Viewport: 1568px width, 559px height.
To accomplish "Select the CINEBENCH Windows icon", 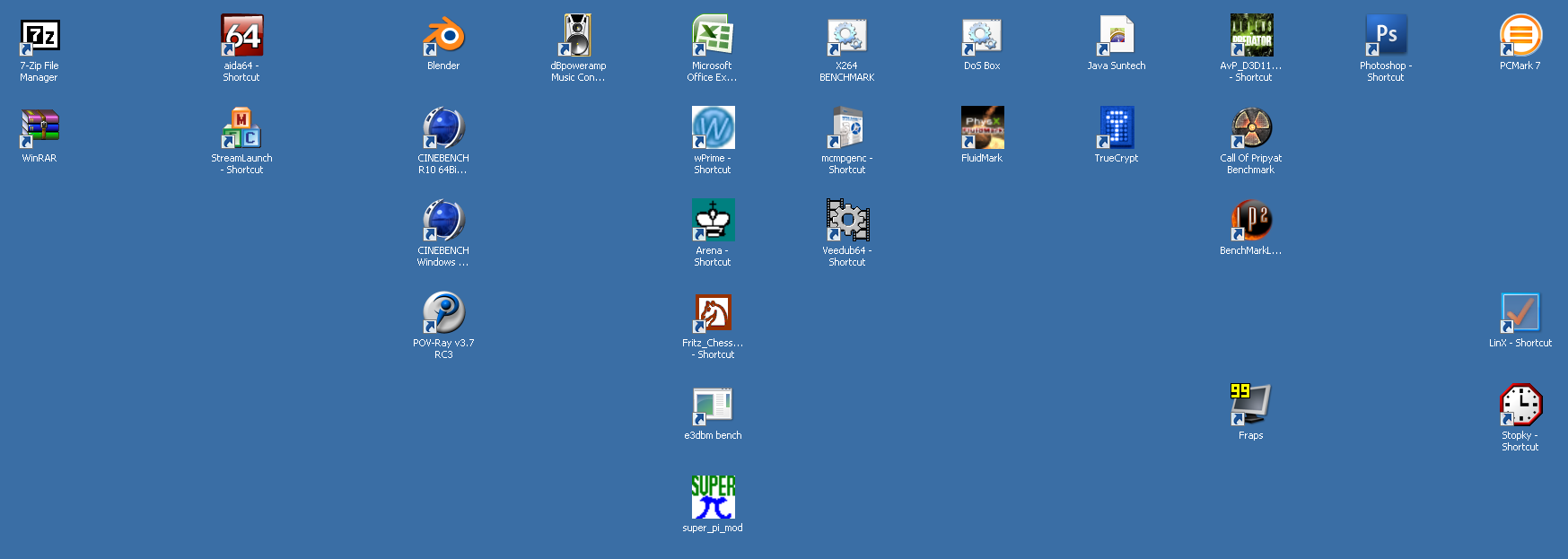I will 443,221.
